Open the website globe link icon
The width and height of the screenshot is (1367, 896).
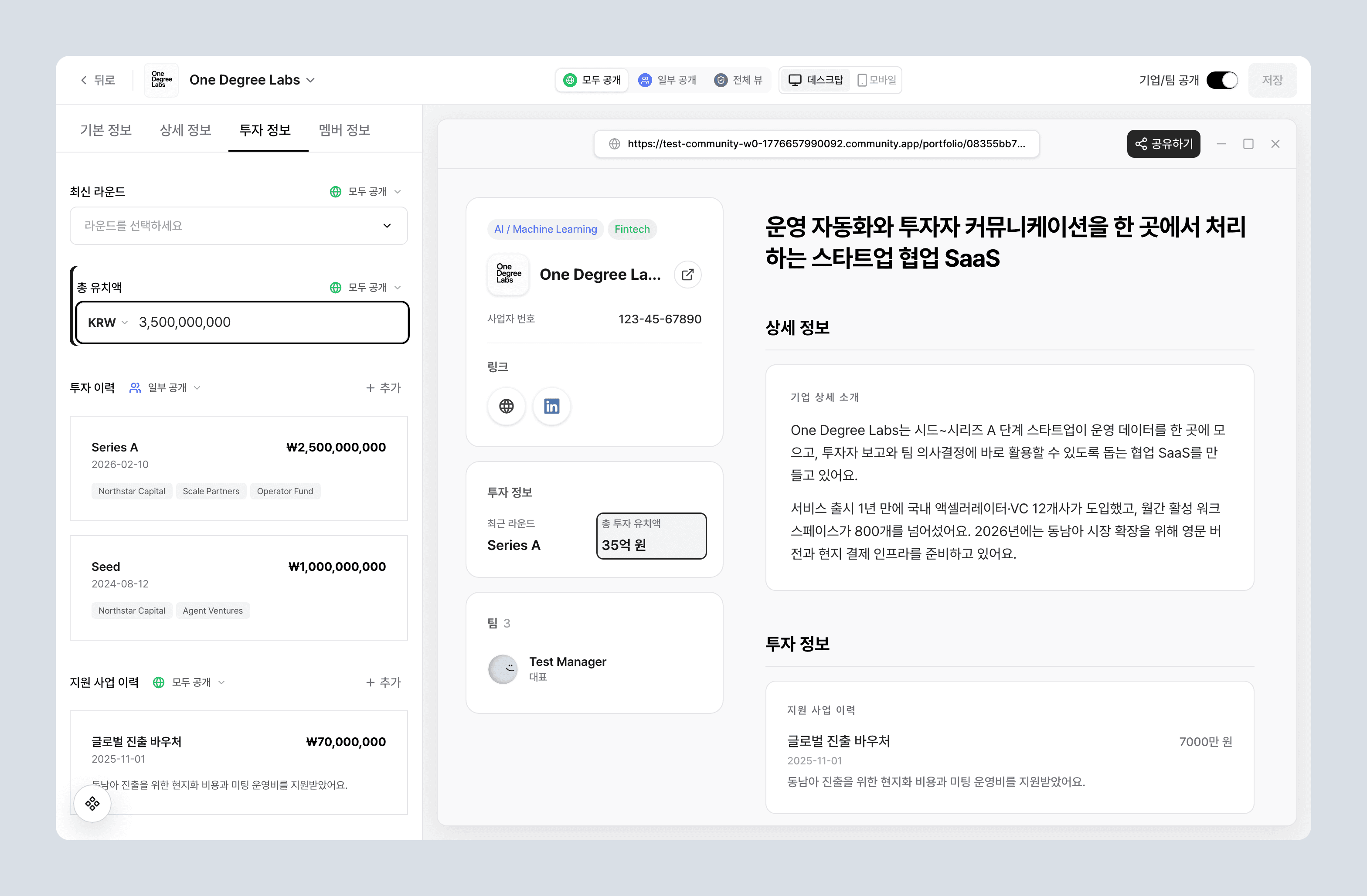coord(506,406)
